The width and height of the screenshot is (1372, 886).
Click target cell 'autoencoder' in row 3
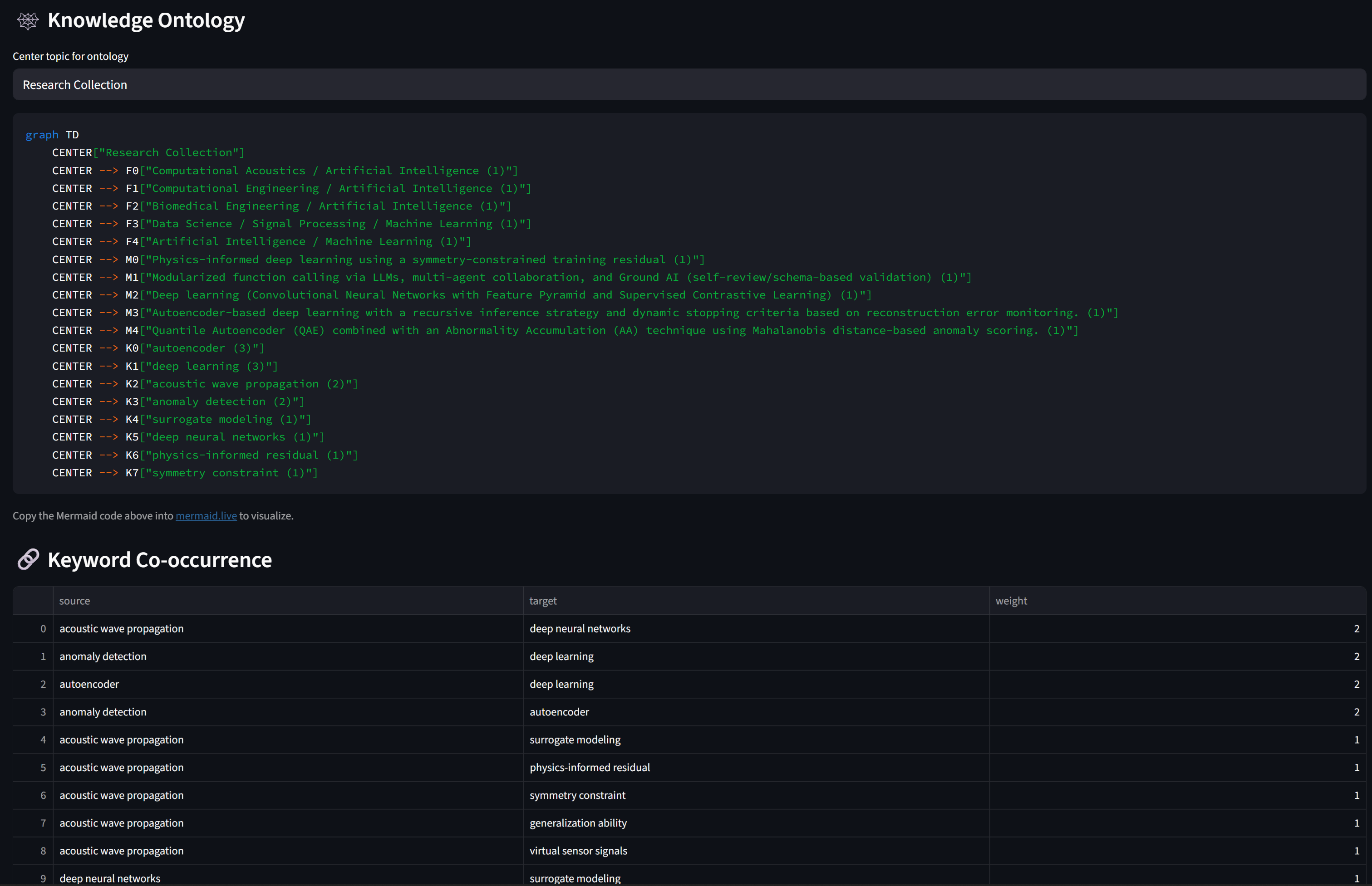click(756, 712)
